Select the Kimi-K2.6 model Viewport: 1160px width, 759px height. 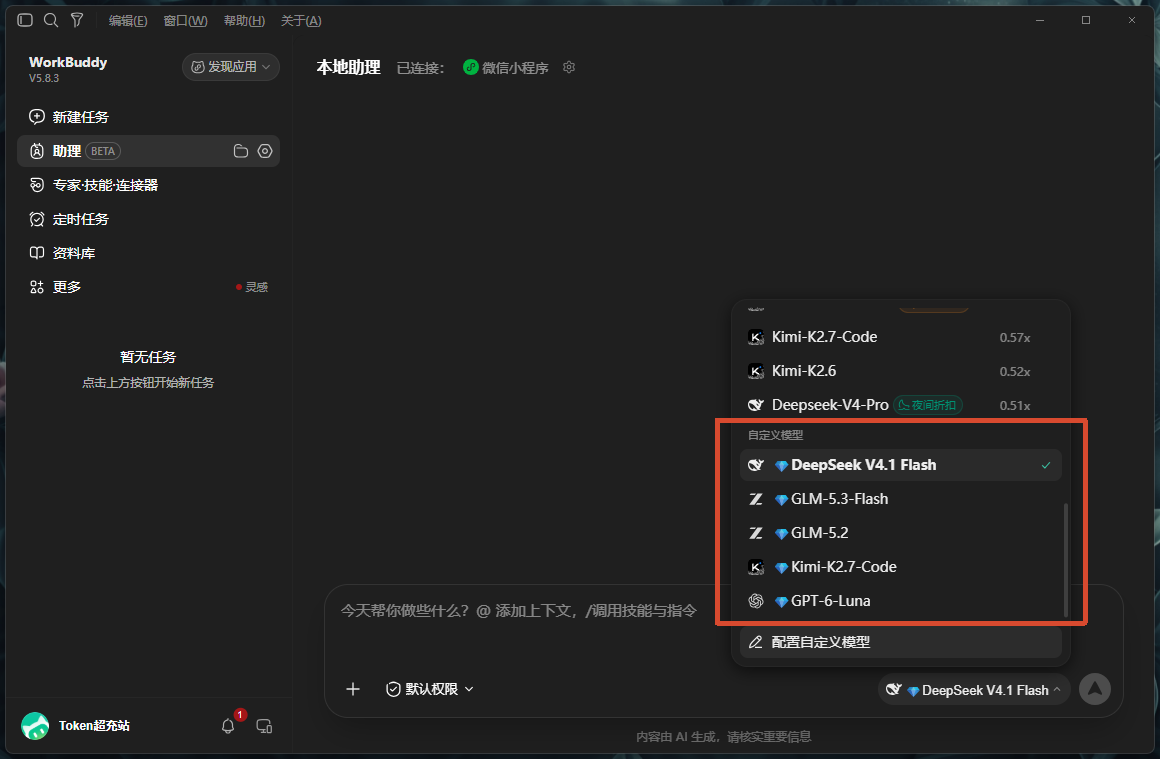[900, 371]
